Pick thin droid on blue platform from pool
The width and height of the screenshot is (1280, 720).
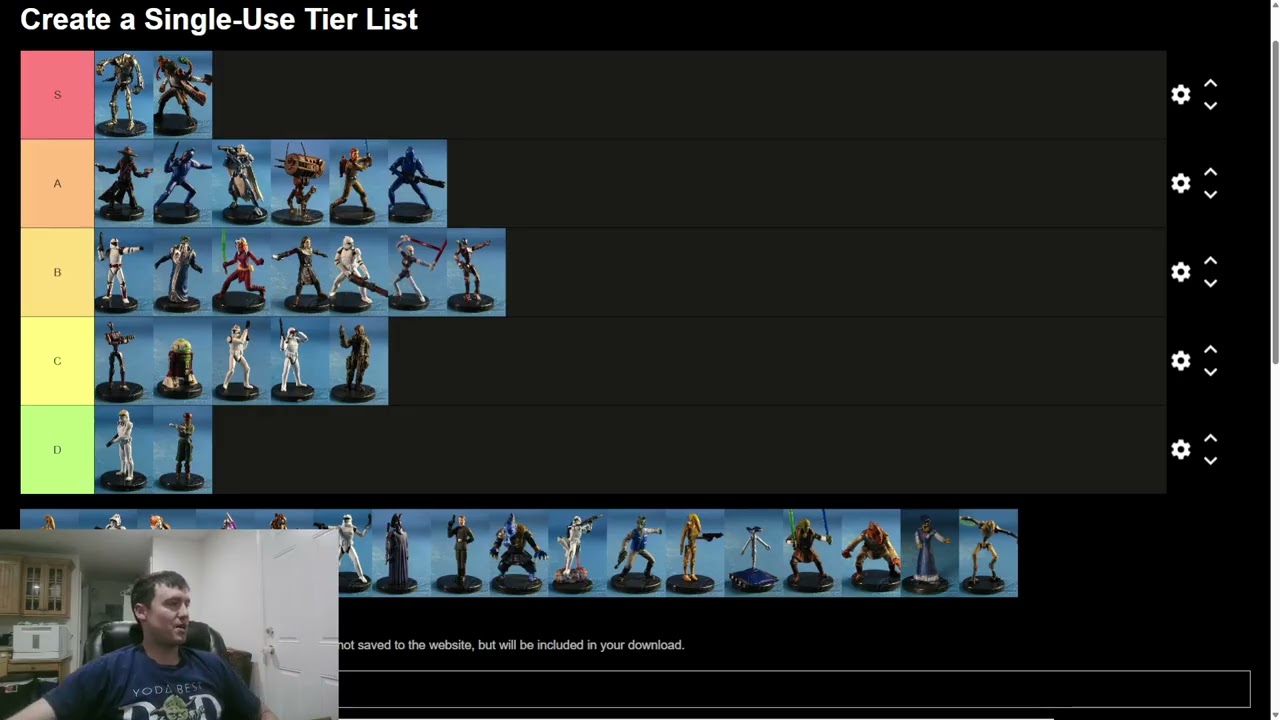click(754, 553)
